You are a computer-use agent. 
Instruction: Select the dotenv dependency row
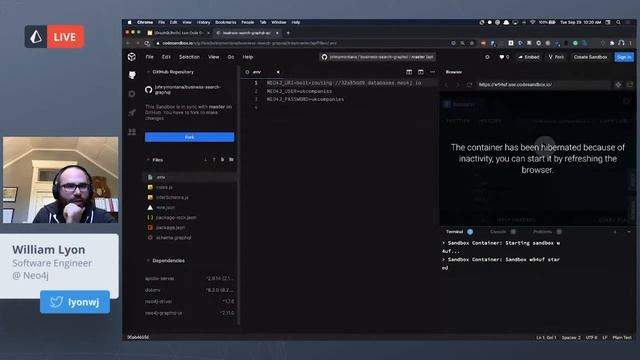(189, 290)
